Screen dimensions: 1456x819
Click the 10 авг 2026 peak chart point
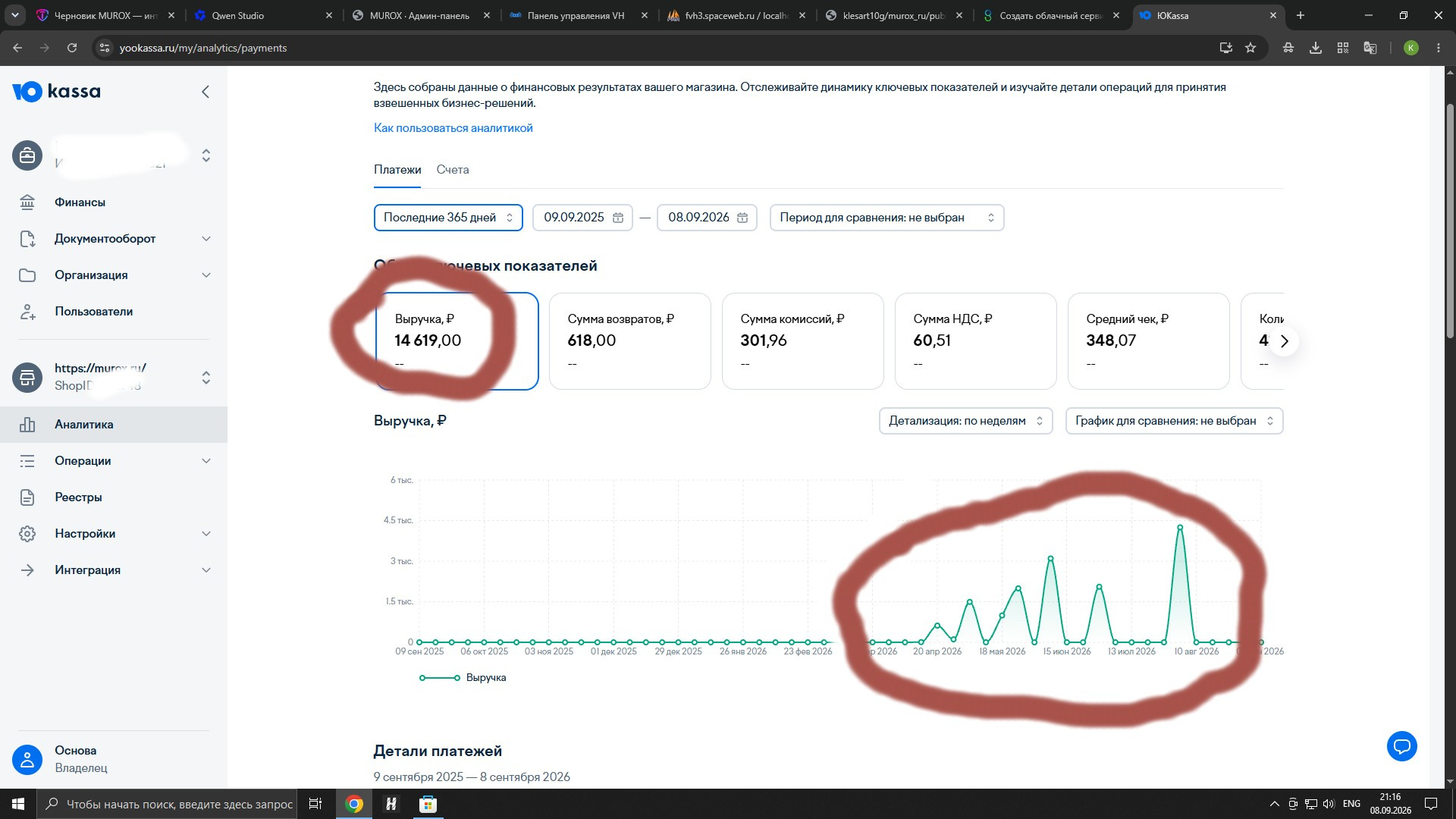coord(1180,527)
